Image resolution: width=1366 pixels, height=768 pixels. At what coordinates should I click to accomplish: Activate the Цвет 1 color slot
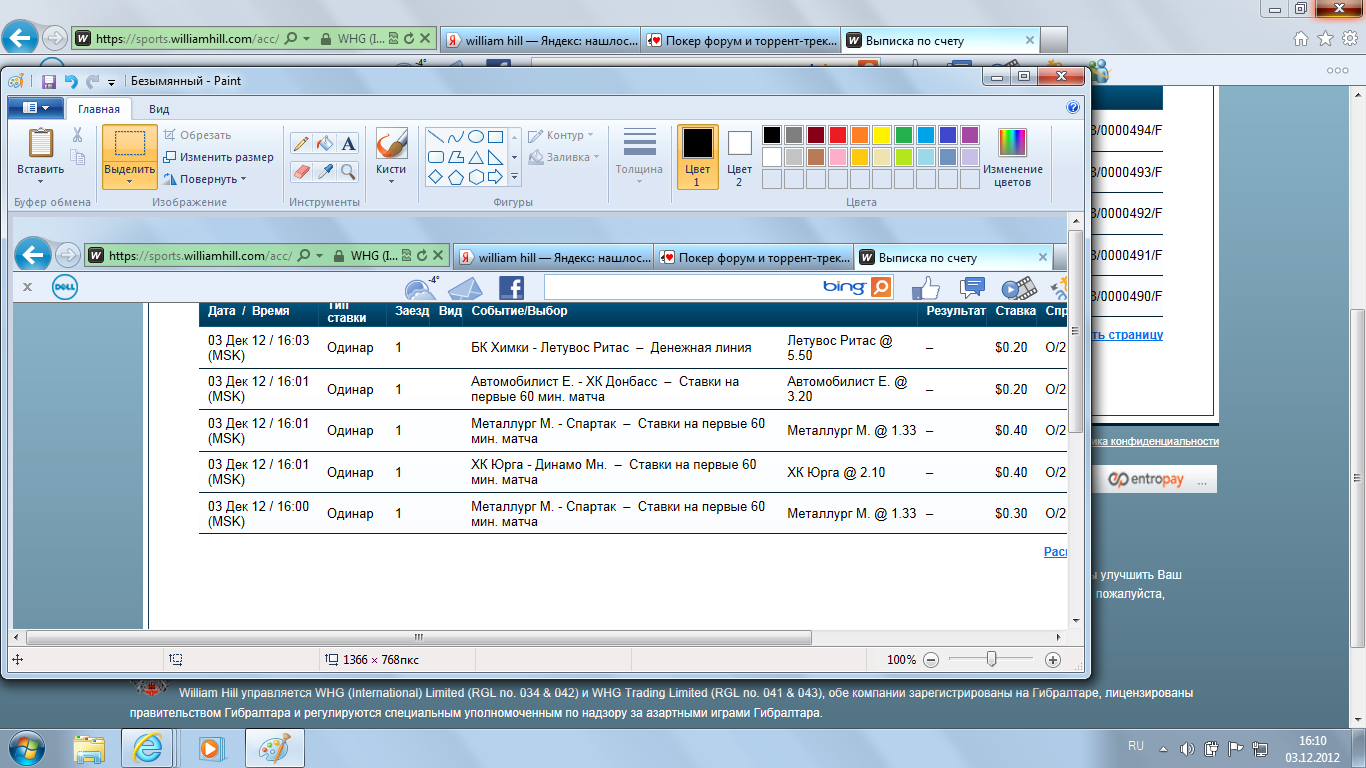(x=697, y=157)
